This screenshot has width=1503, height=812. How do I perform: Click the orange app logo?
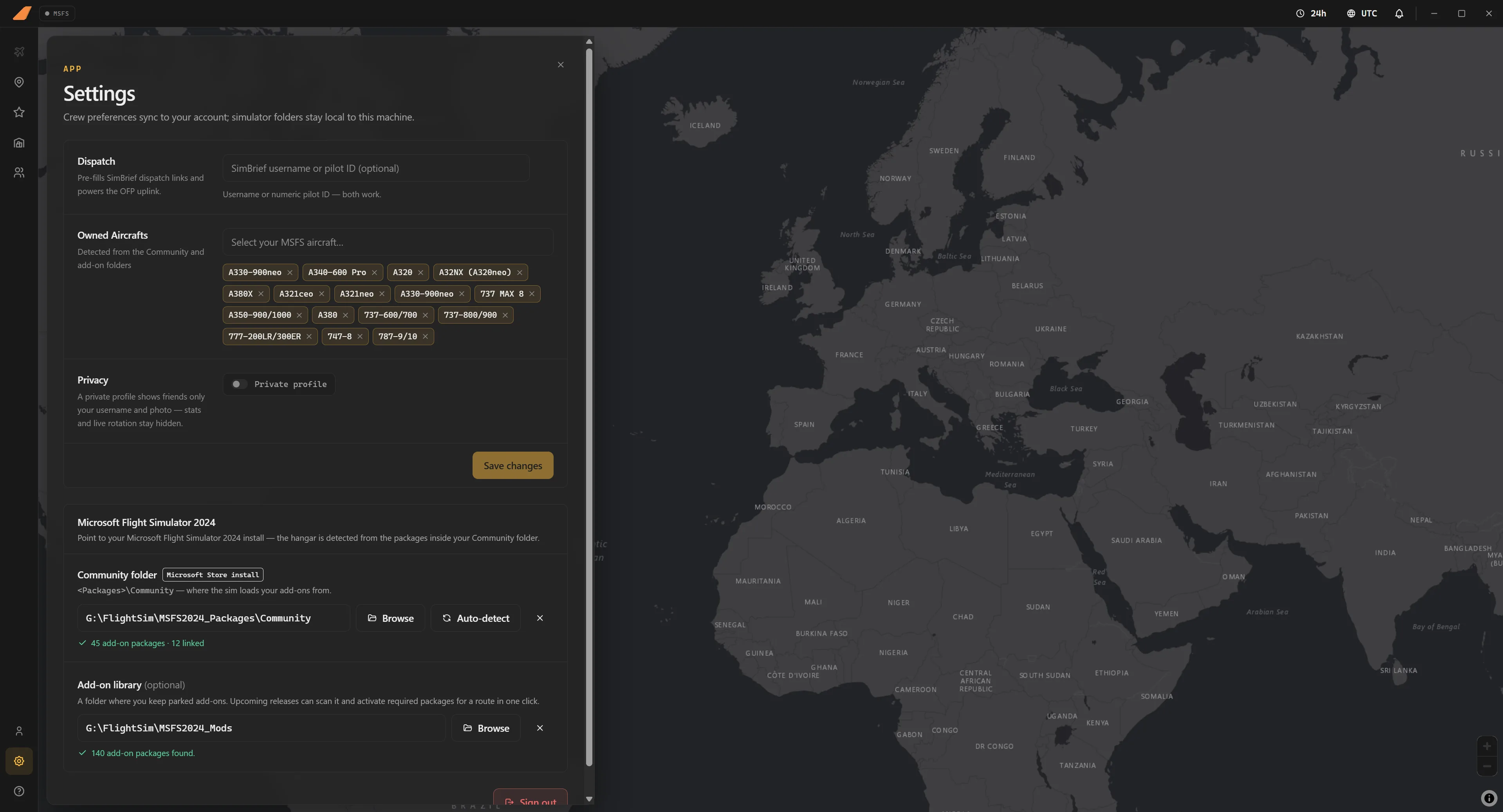(x=22, y=13)
